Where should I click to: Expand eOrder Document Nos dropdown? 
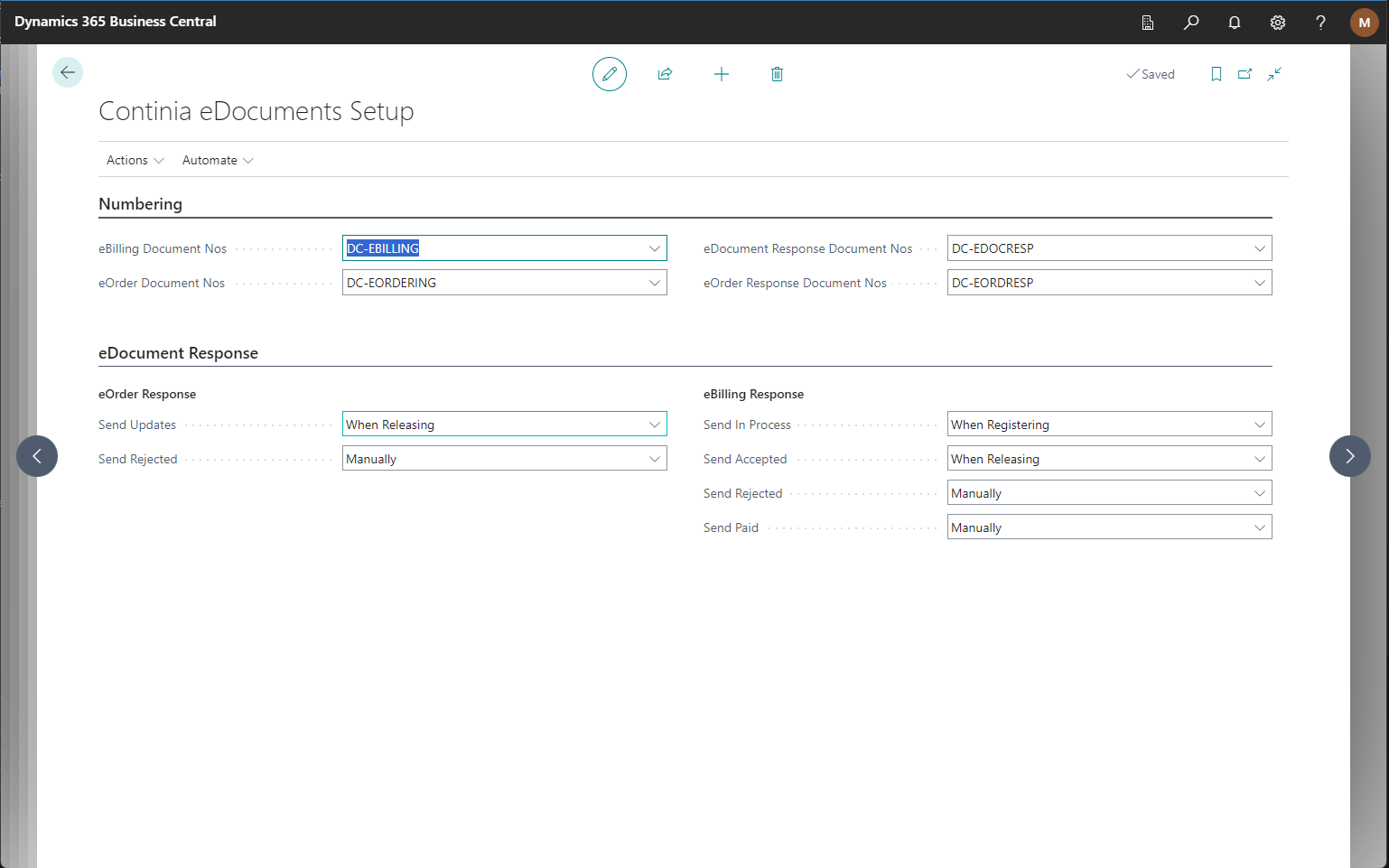click(x=655, y=283)
